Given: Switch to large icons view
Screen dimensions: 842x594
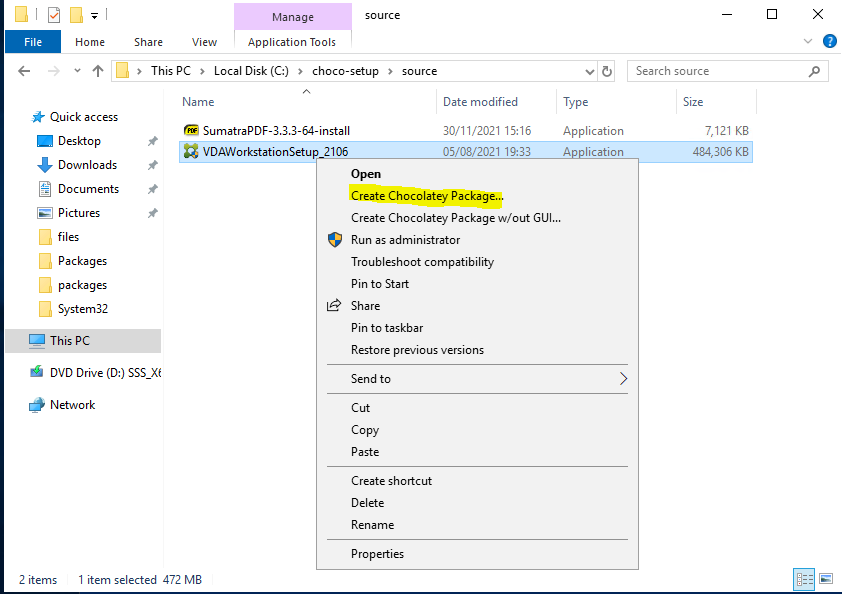Looking at the screenshot, I should click(x=826, y=579).
